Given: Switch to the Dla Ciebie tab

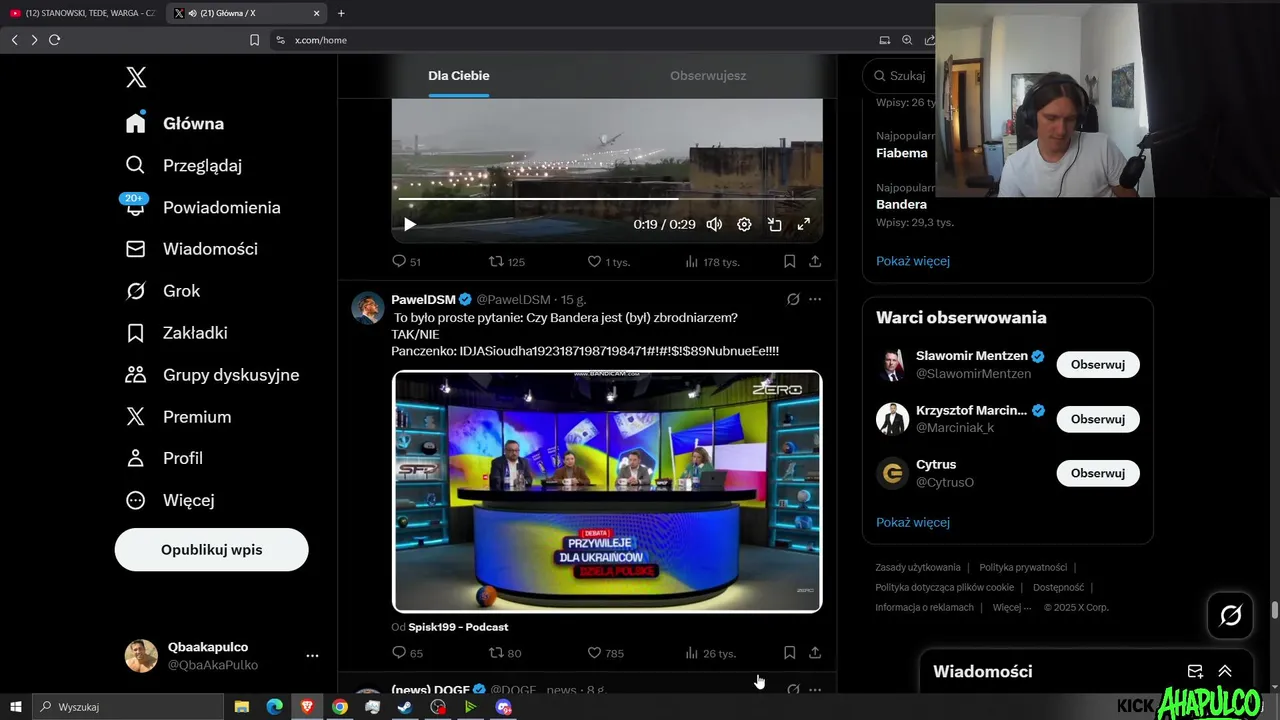Looking at the screenshot, I should [459, 76].
